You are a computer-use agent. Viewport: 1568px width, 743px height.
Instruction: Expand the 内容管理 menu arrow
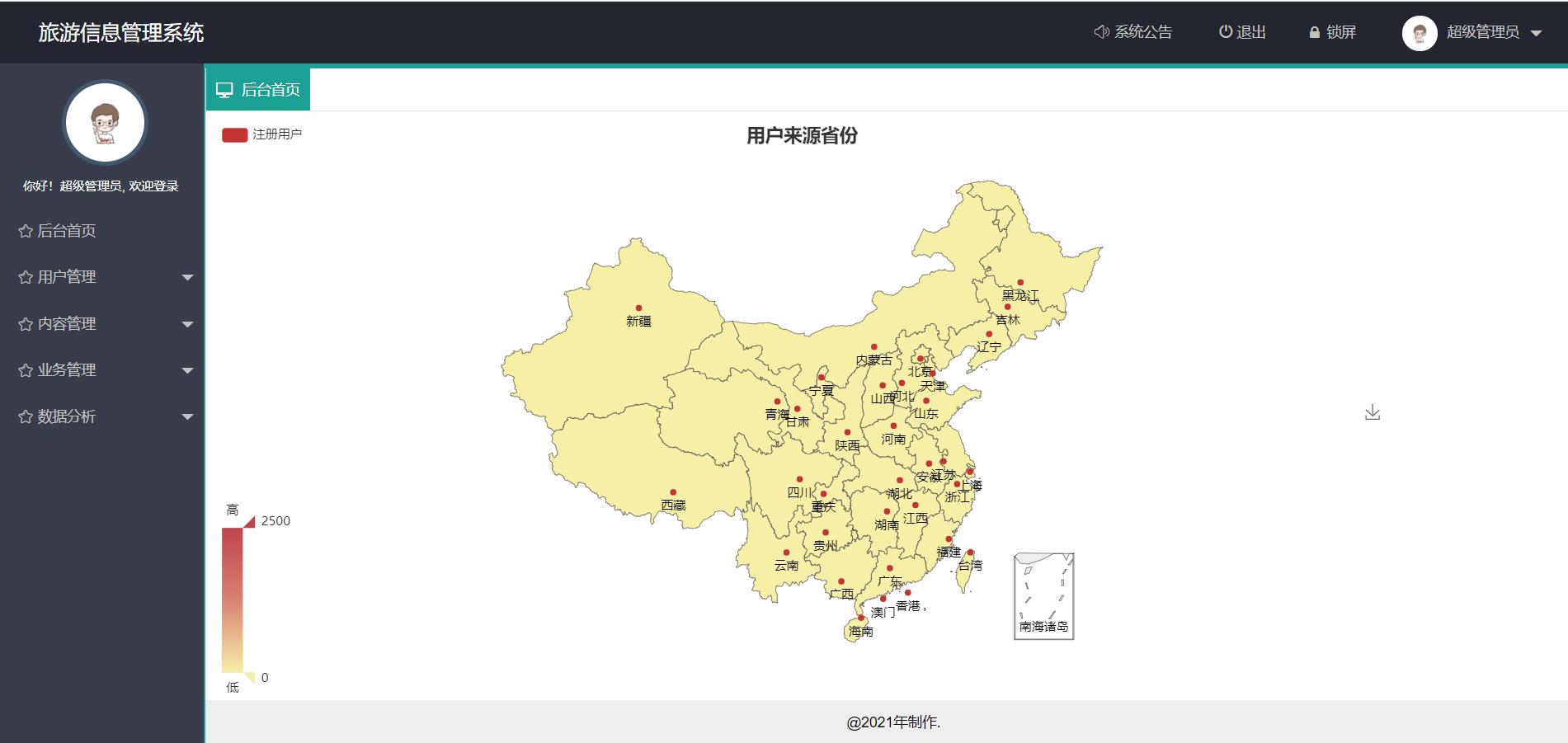(190, 324)
